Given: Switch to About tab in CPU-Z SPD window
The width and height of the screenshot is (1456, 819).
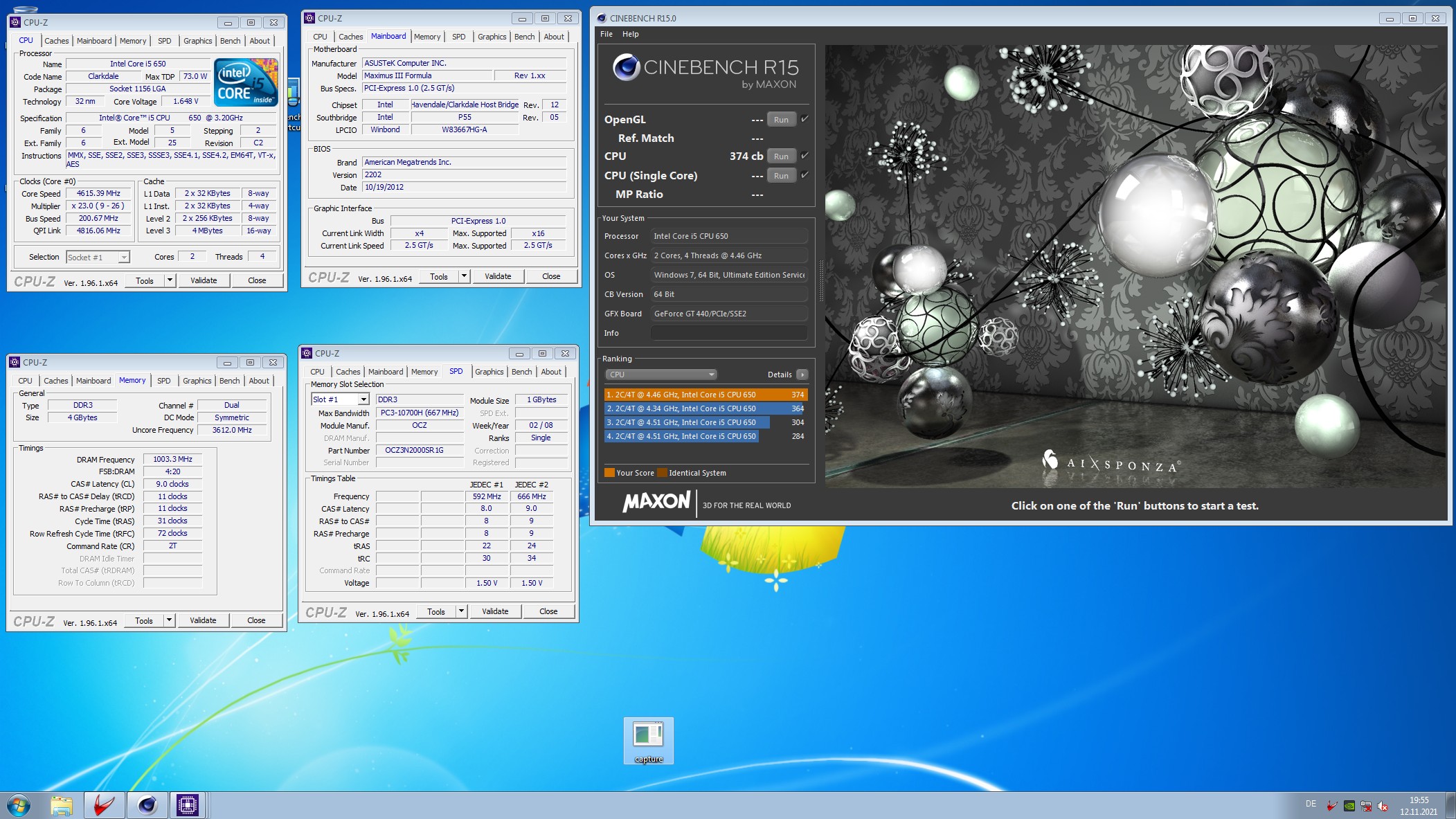Looking at the screenshot, I should coord(551,372).
